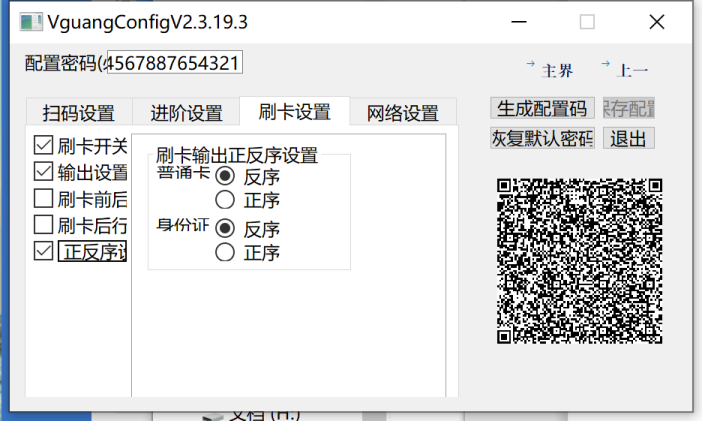The height and width of the screenshot is (421, 702).
Task: Select 正序 for 普通卡
Action: (x=225, y=200)
